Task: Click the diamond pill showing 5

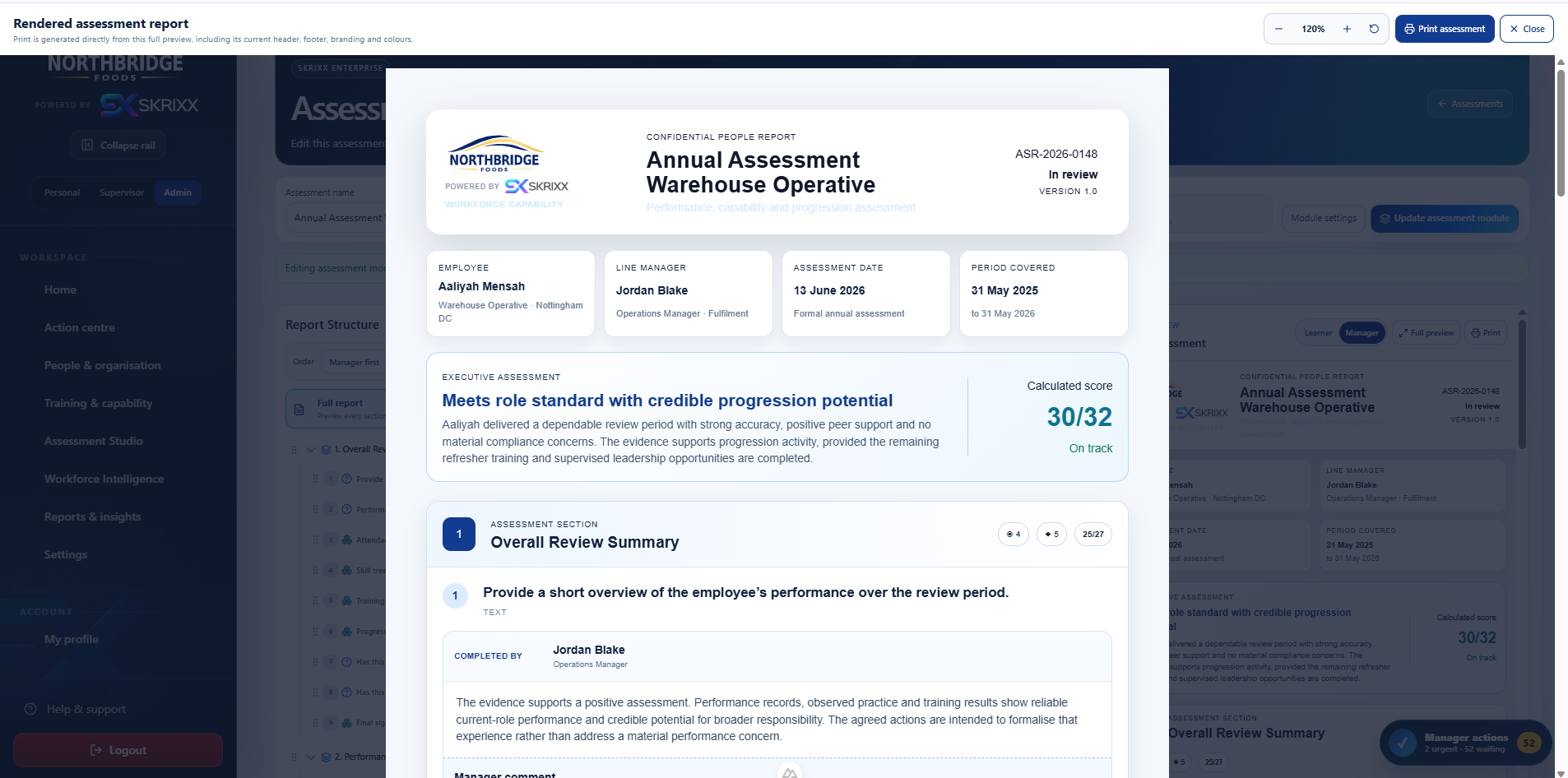Action: pos(1052,535)
